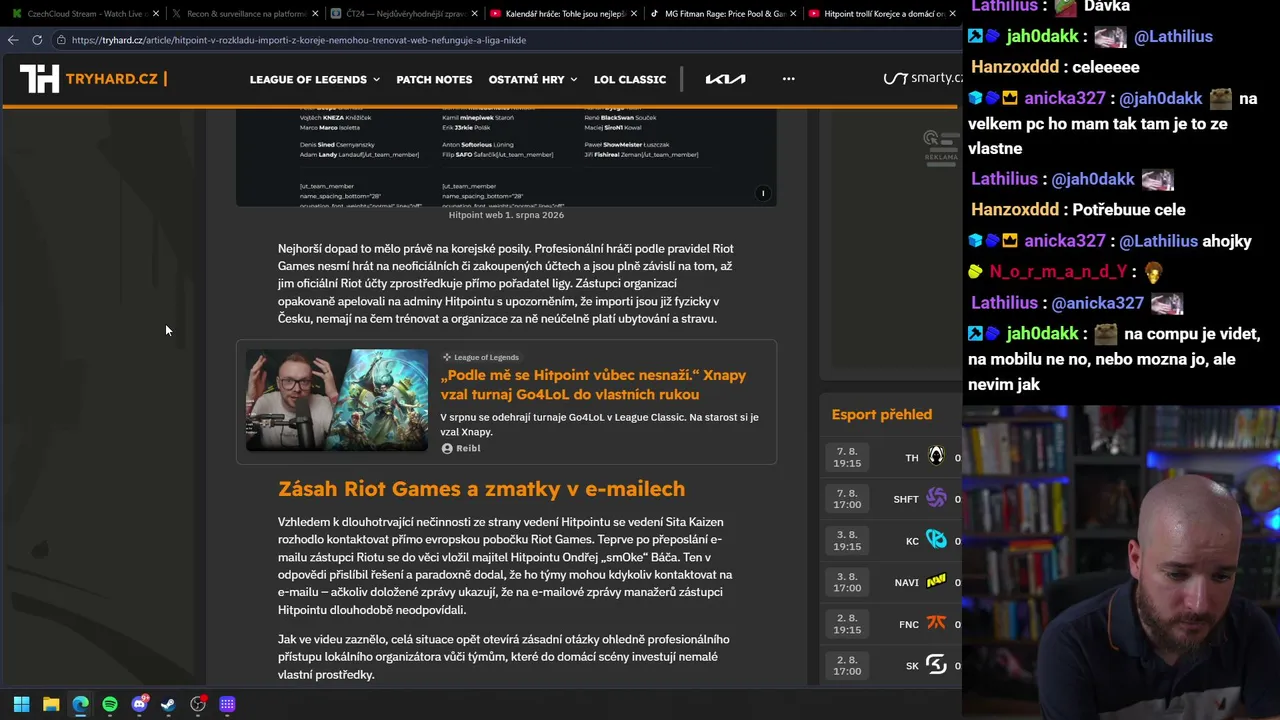
Task: Close the ČT24 tab
Action: pos(474,14)
